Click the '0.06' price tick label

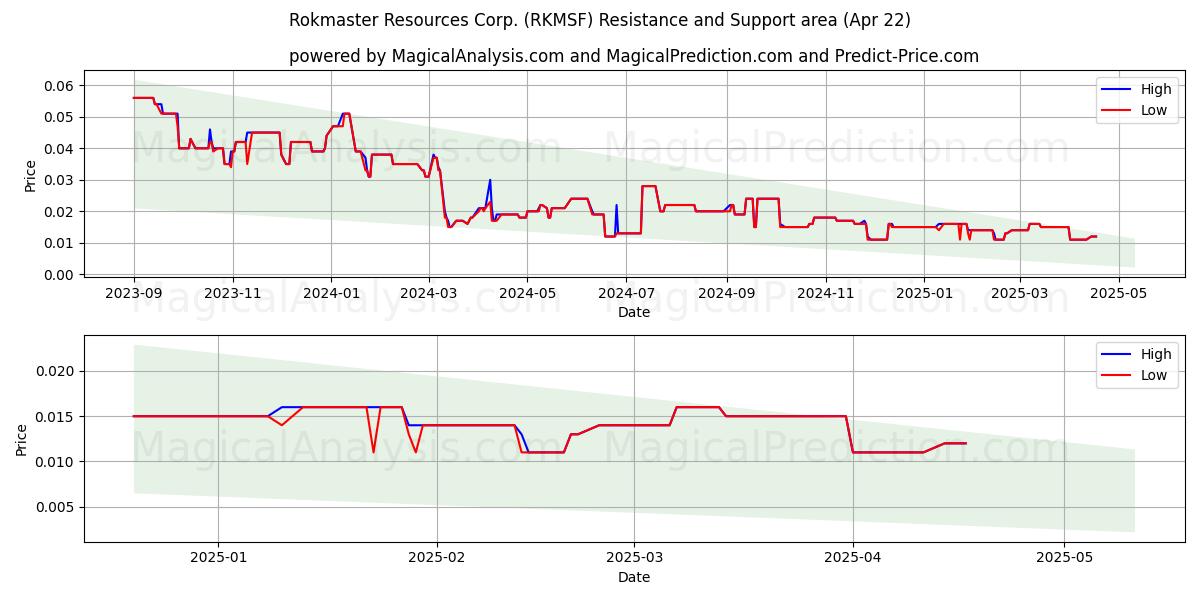[61, 86]
